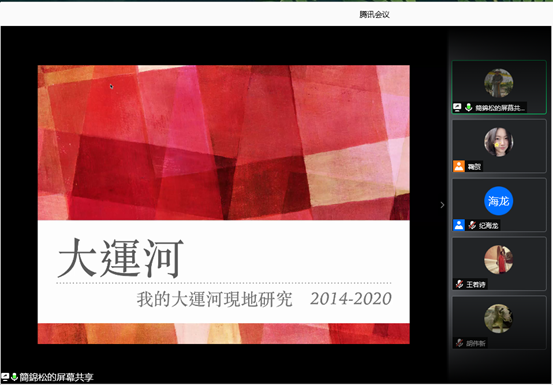Click the green microphone icon at bottom-left status bar

14,377
